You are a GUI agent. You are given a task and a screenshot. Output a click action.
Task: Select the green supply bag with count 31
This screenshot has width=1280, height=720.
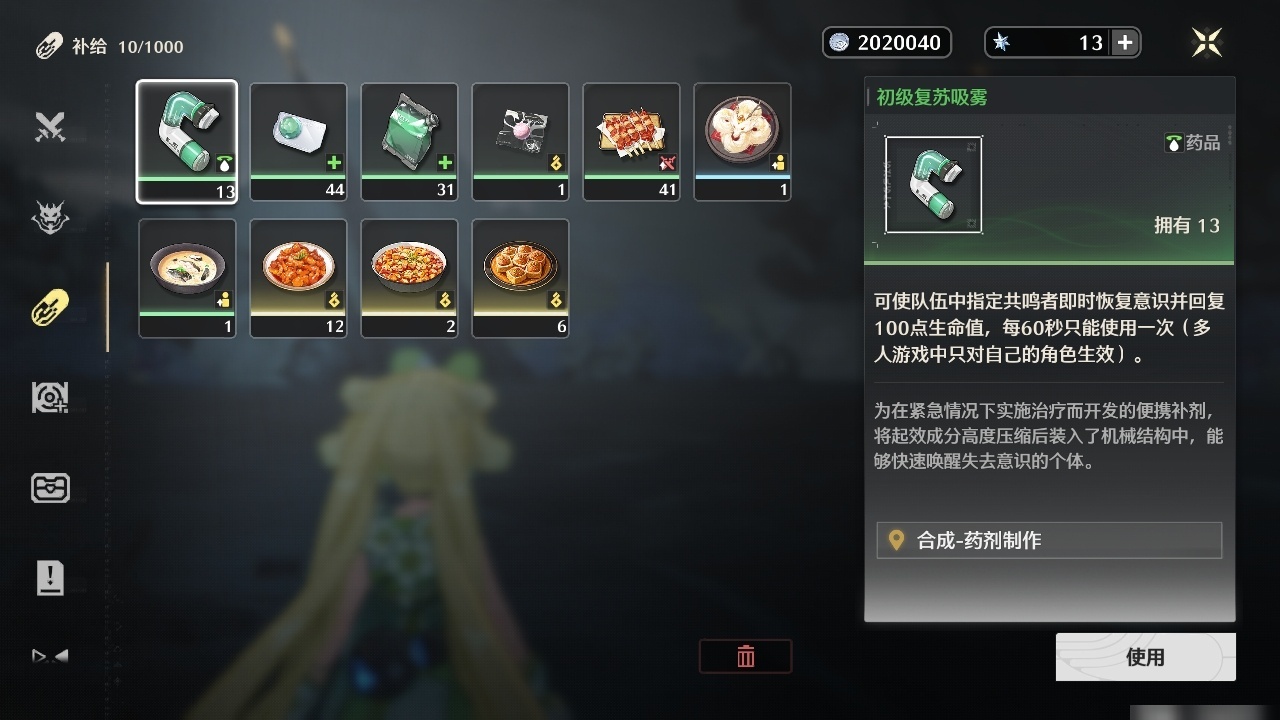point(409,142)
